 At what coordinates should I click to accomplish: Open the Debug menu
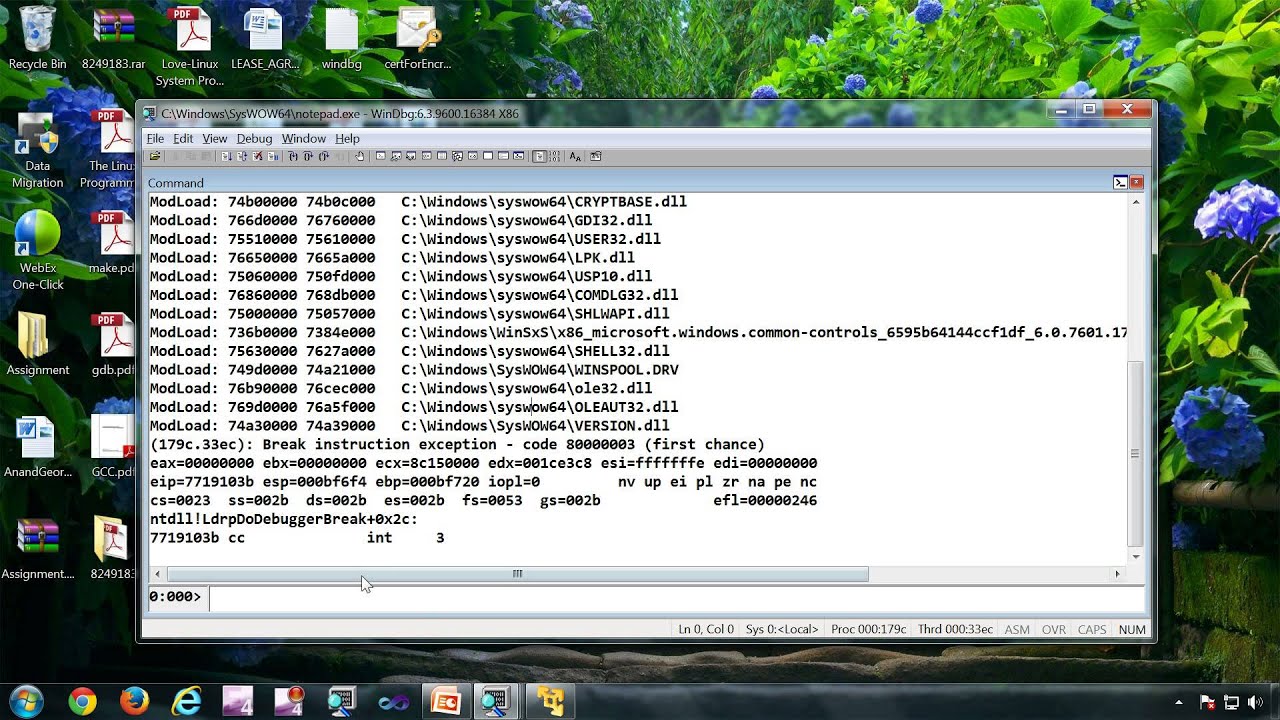pyautogui.click(x=254, y=138)
